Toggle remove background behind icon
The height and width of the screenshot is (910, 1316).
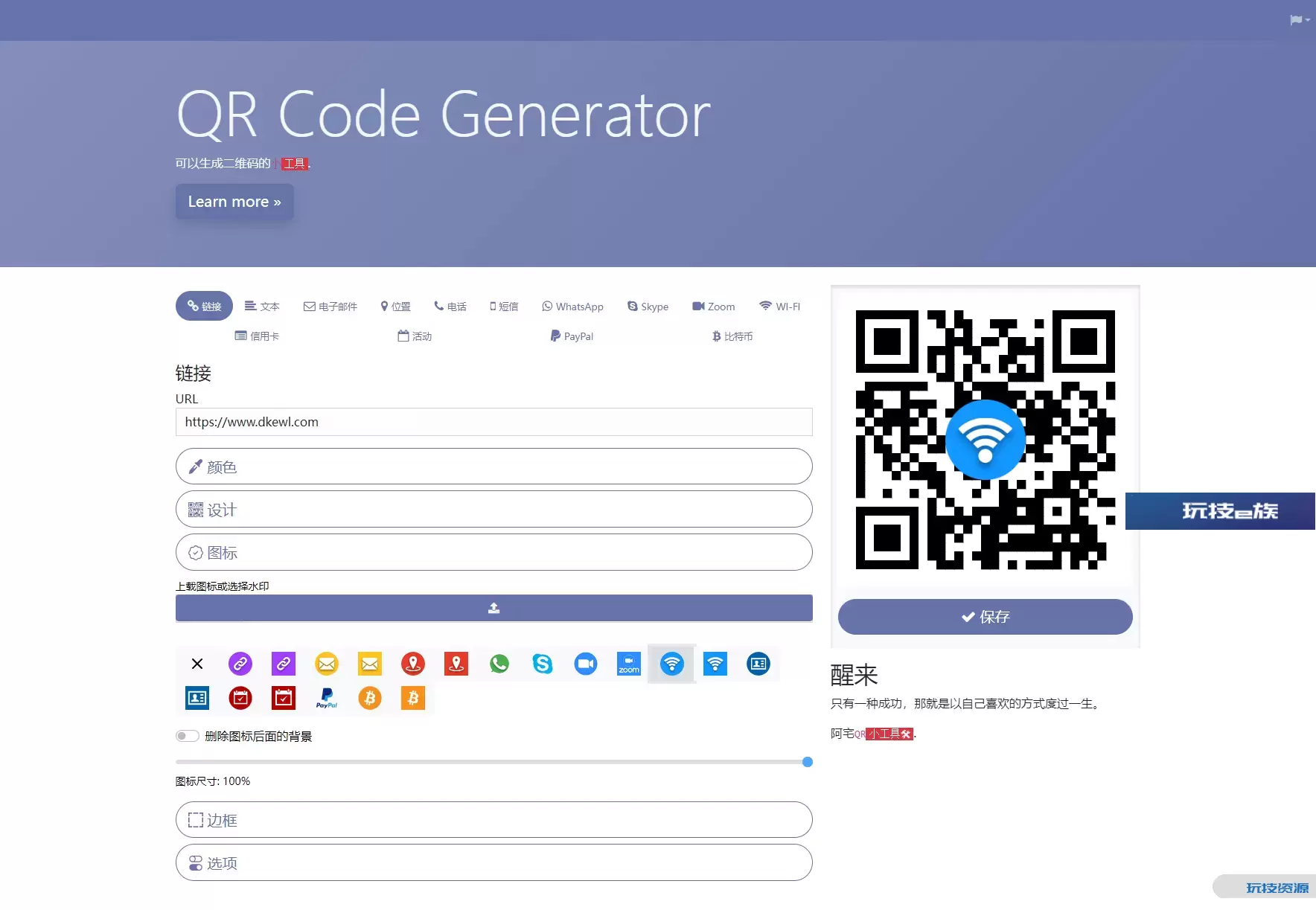tap(188, 736)
